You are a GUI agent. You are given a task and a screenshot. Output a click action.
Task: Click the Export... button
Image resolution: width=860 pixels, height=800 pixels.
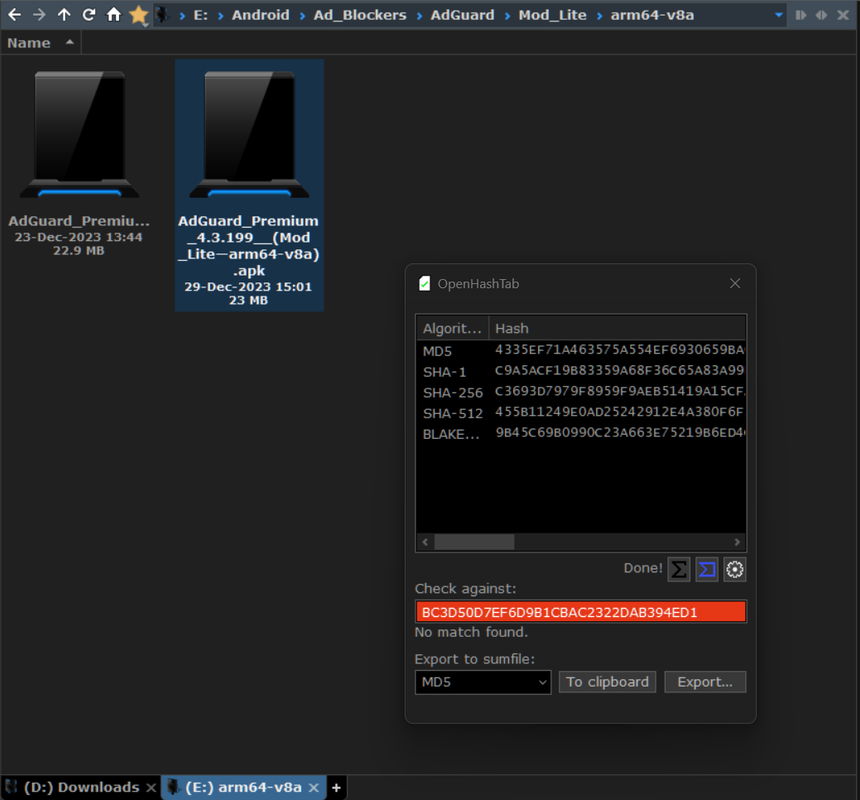pyautogui.click(x=705, y=682)
